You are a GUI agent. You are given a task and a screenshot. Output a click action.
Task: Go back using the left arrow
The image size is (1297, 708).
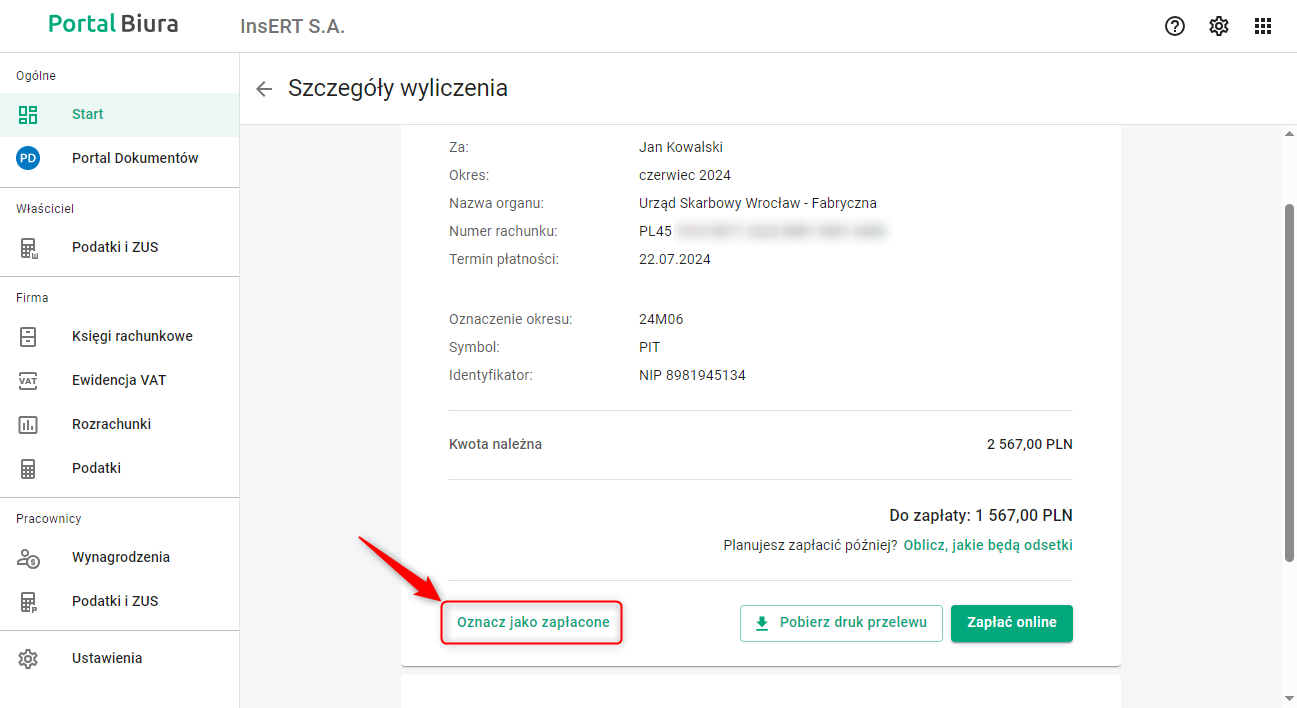tap(264, 89)
